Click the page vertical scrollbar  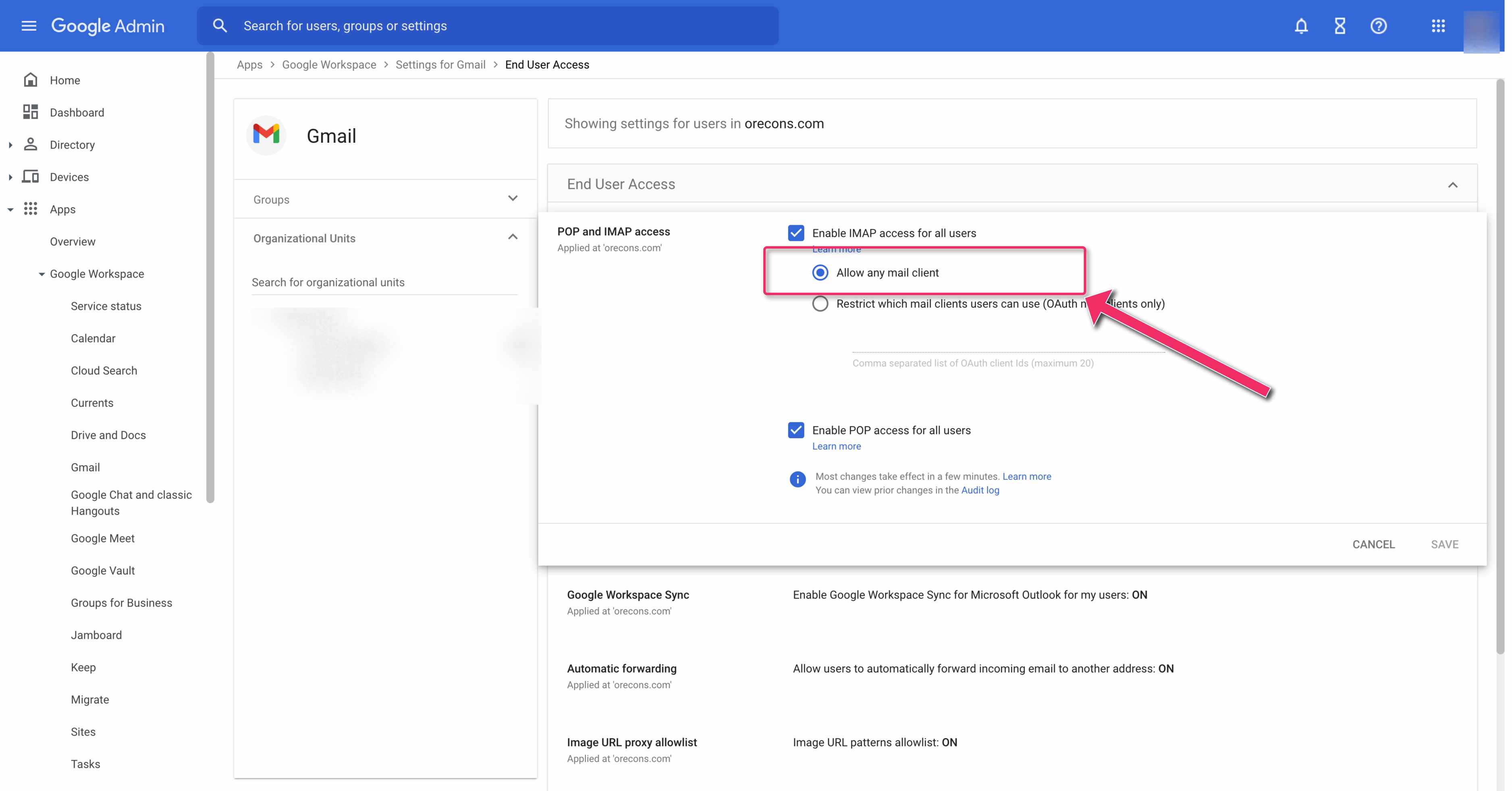pos(1500,367)
